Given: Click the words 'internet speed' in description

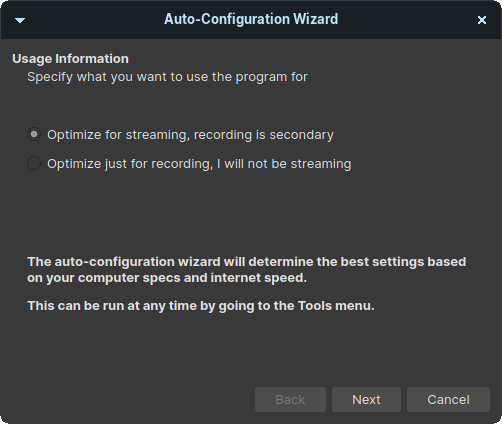Looking at the screenshot, I should tap(259, 278).
